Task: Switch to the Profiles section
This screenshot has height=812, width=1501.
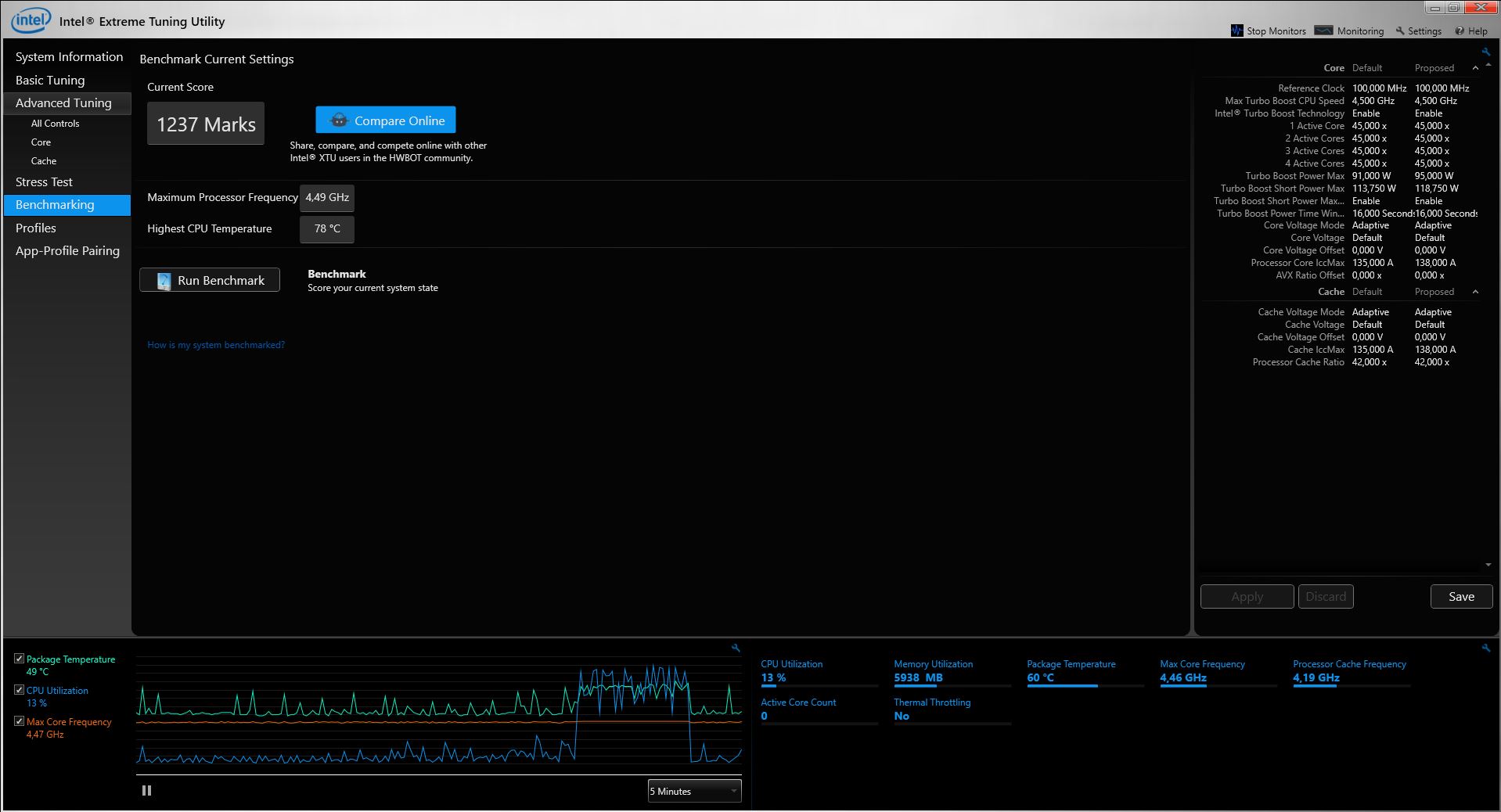Action: (x=36, y=228)
